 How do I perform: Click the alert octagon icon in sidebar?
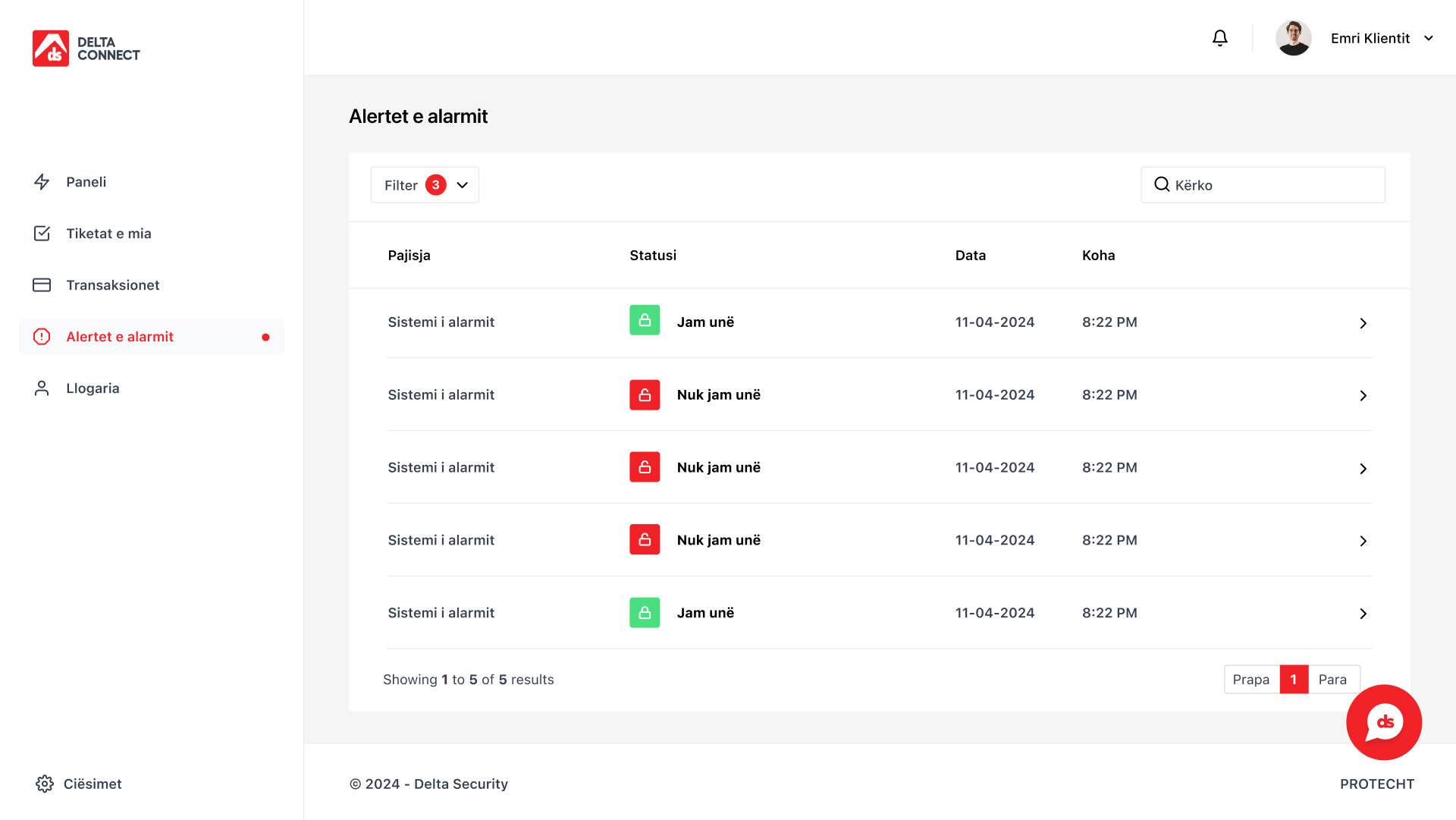[42, 337]
